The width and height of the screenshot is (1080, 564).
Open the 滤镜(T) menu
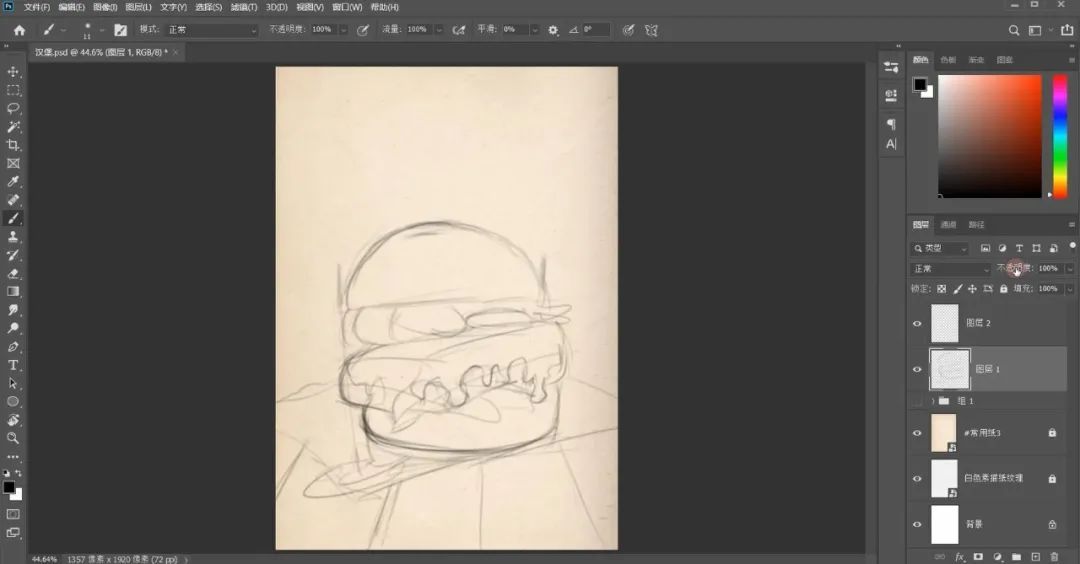point(244,7)
